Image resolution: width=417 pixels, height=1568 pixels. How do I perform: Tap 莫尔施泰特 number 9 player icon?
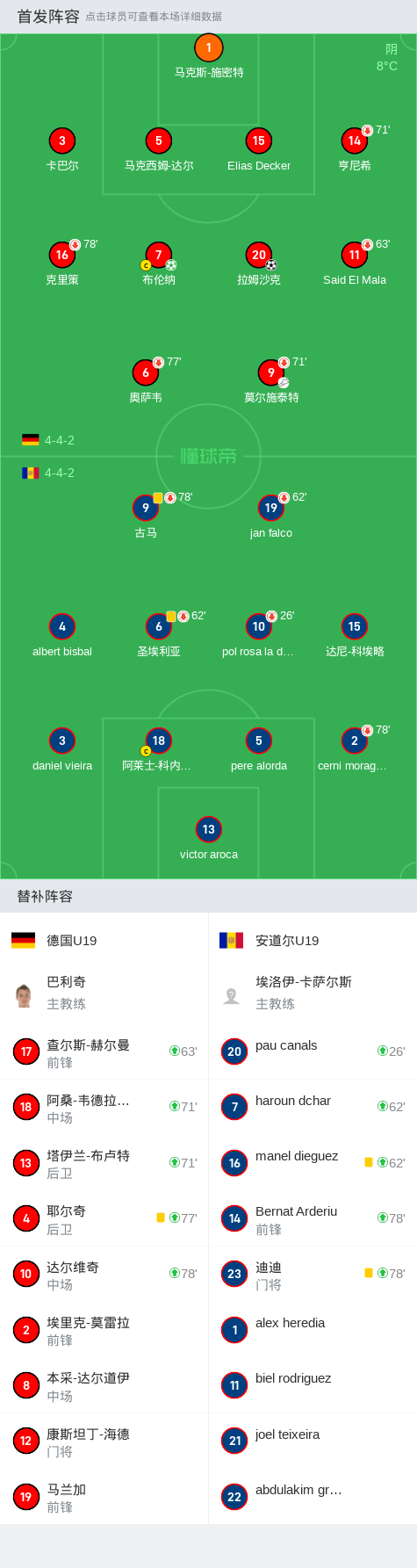point(271,372)
